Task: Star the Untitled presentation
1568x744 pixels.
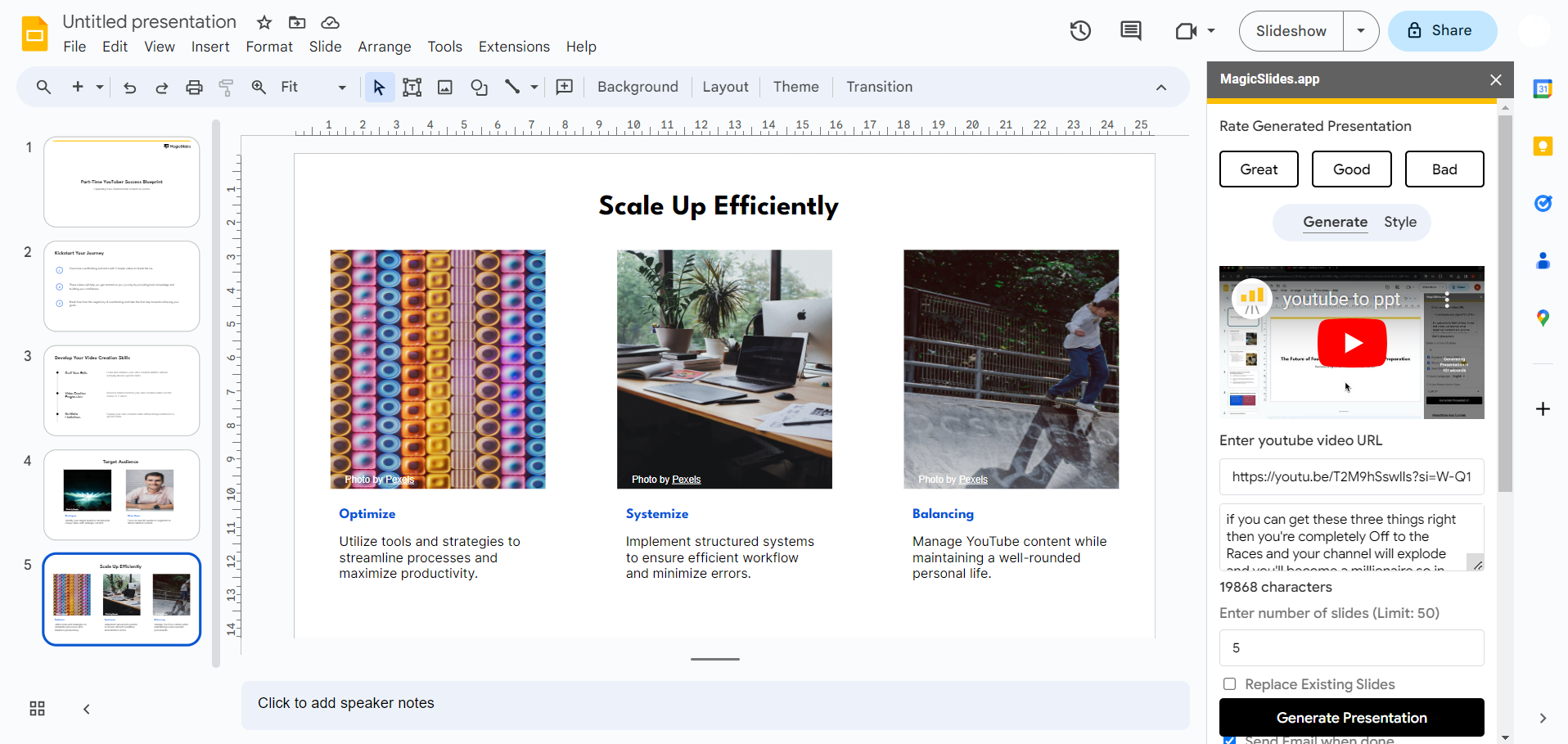Action: [x=264, y=22]
